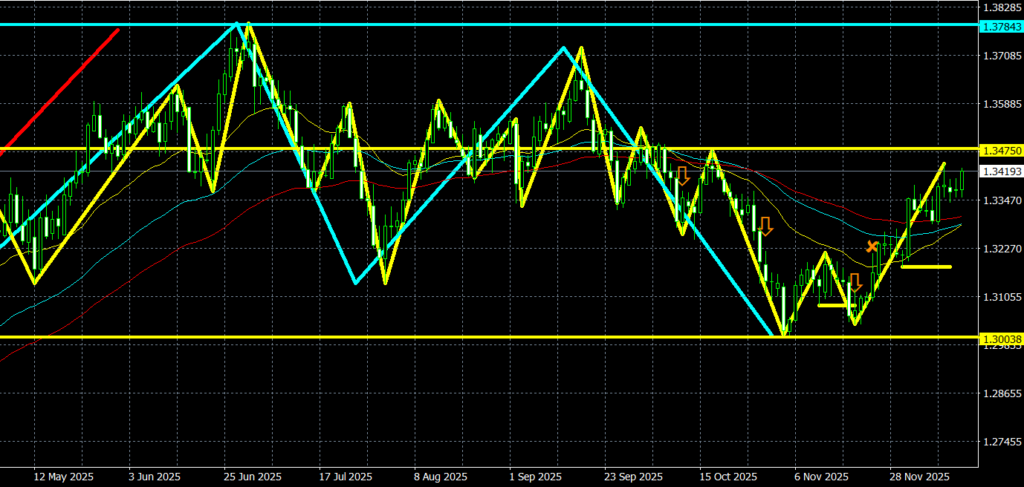
Task: Click the short yellow segment left of the lowest down arrow
Action: 832,305
